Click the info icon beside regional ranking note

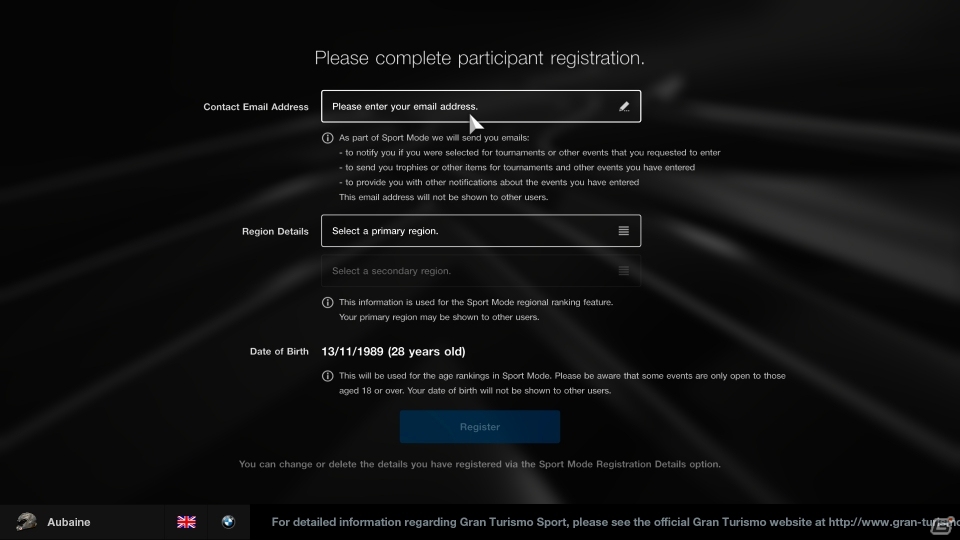pyautogui.click(x=328, y=302)
